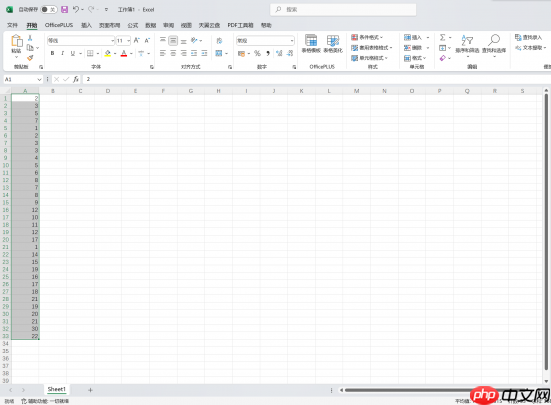This screenshot has height=405, width=551.
Task: Open the Font dialog launcher
Action: [152, 67]
